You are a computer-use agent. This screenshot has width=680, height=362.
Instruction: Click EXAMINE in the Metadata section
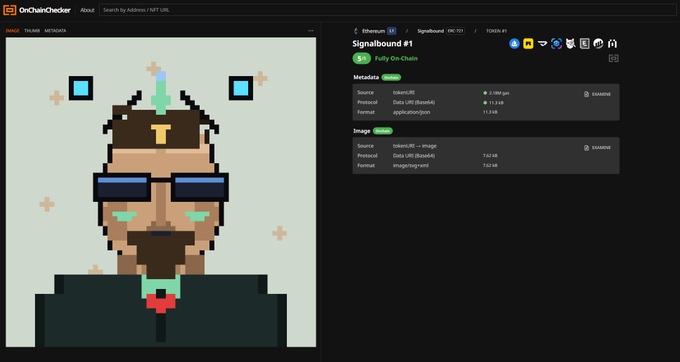coord(598,94)
